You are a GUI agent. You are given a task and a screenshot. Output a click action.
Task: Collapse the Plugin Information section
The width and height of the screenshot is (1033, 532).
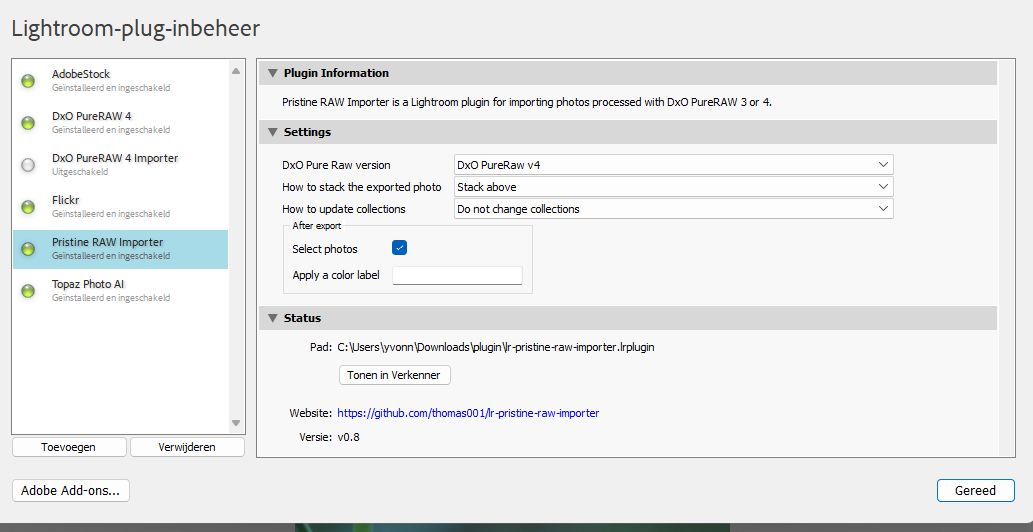point(272,73)
